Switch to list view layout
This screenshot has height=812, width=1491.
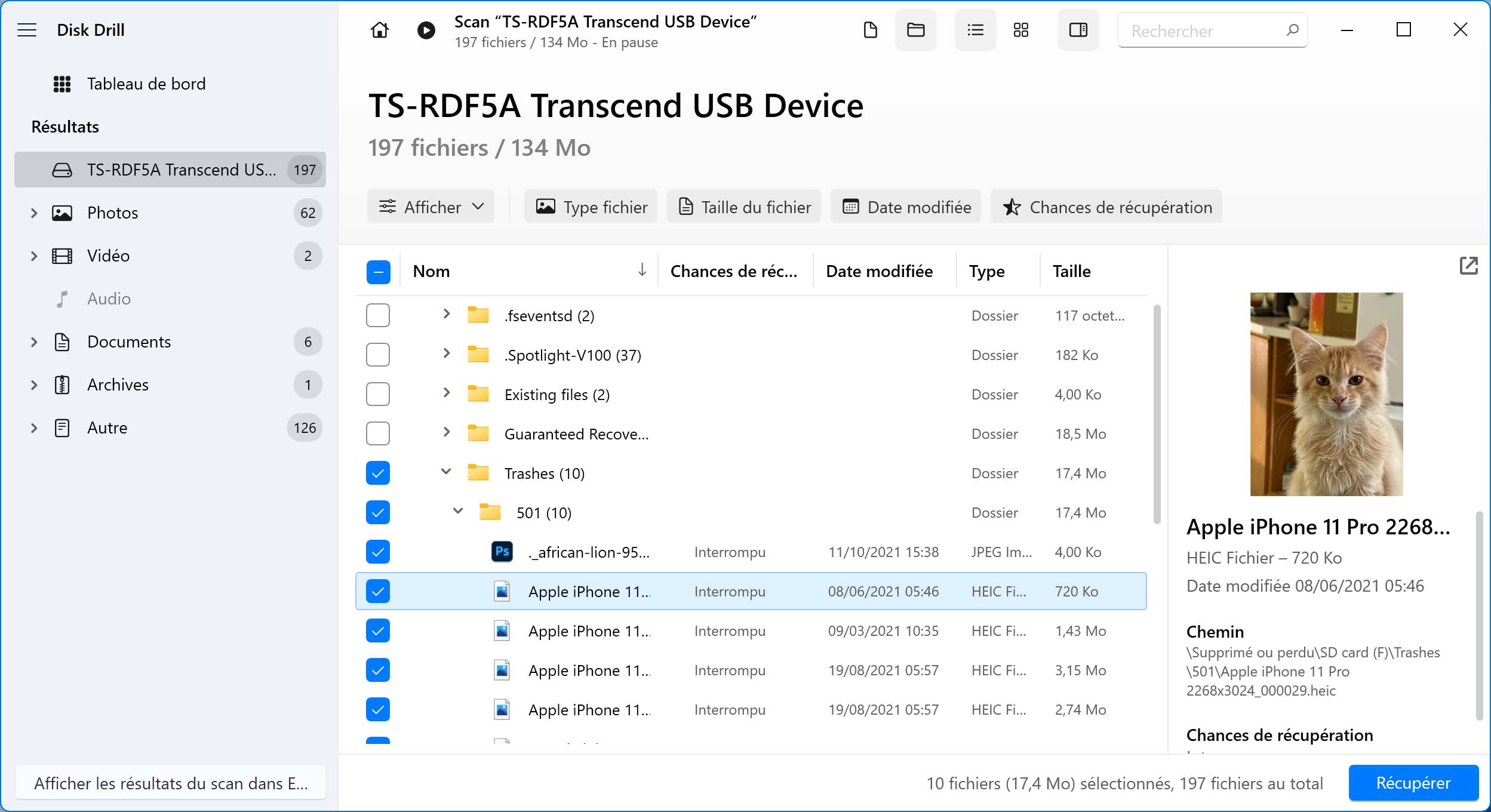pyautogui.click(x=975, y=30)
